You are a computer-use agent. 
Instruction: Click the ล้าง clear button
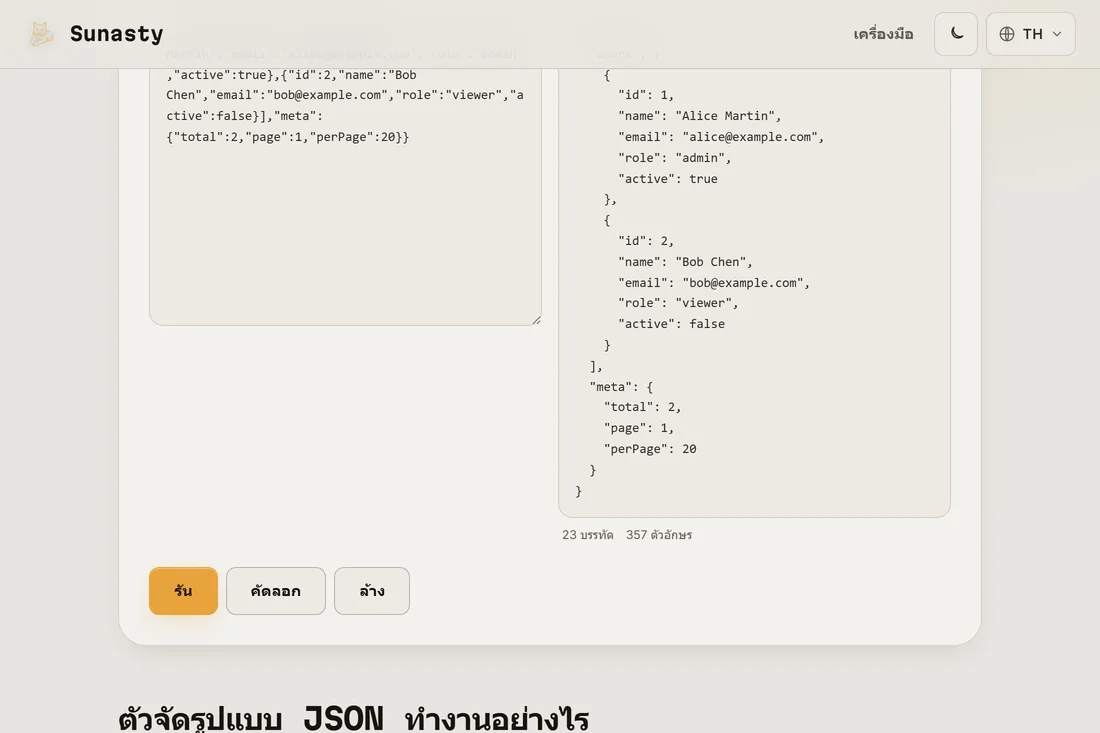click(x=372, y=591)
